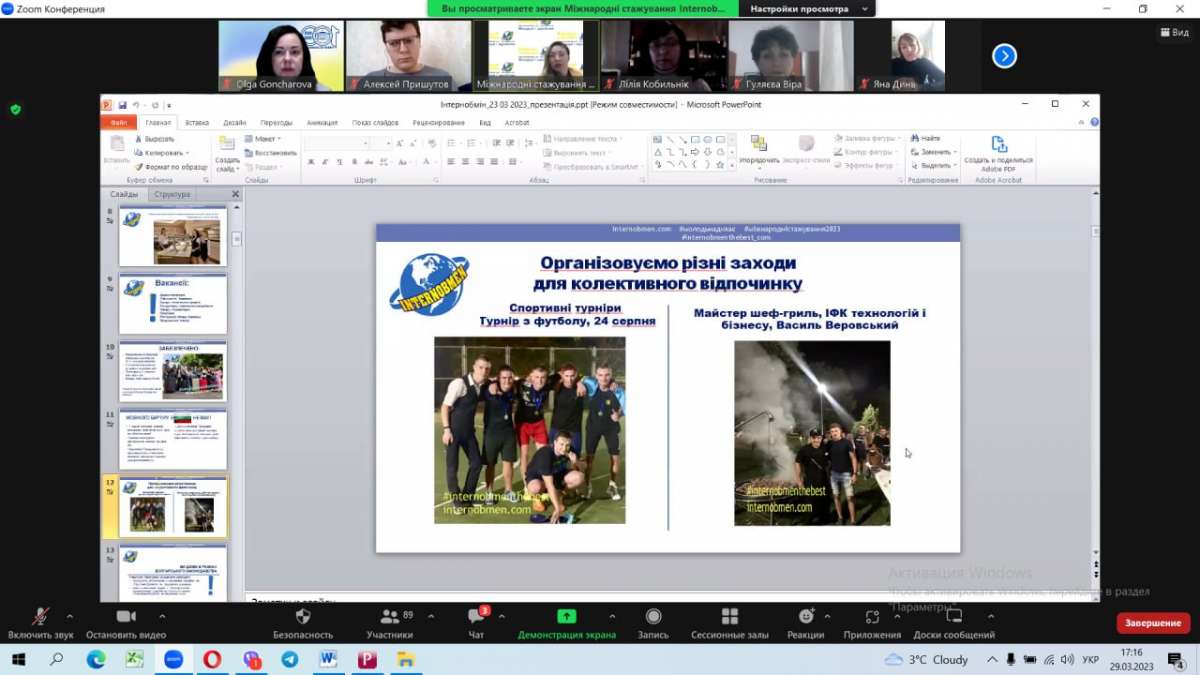The width and height of the screenshot is (1200, 675).
Task: Select slide 11 thumbnail in panel
Action: (173, 439)
